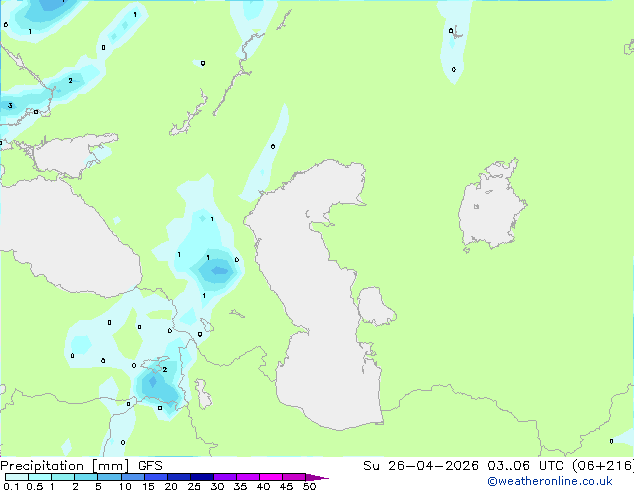This screenshot has width=634, height=490.
Task: Click the above-50 mm arrow tip of the legend
Action: click(317, 477)
